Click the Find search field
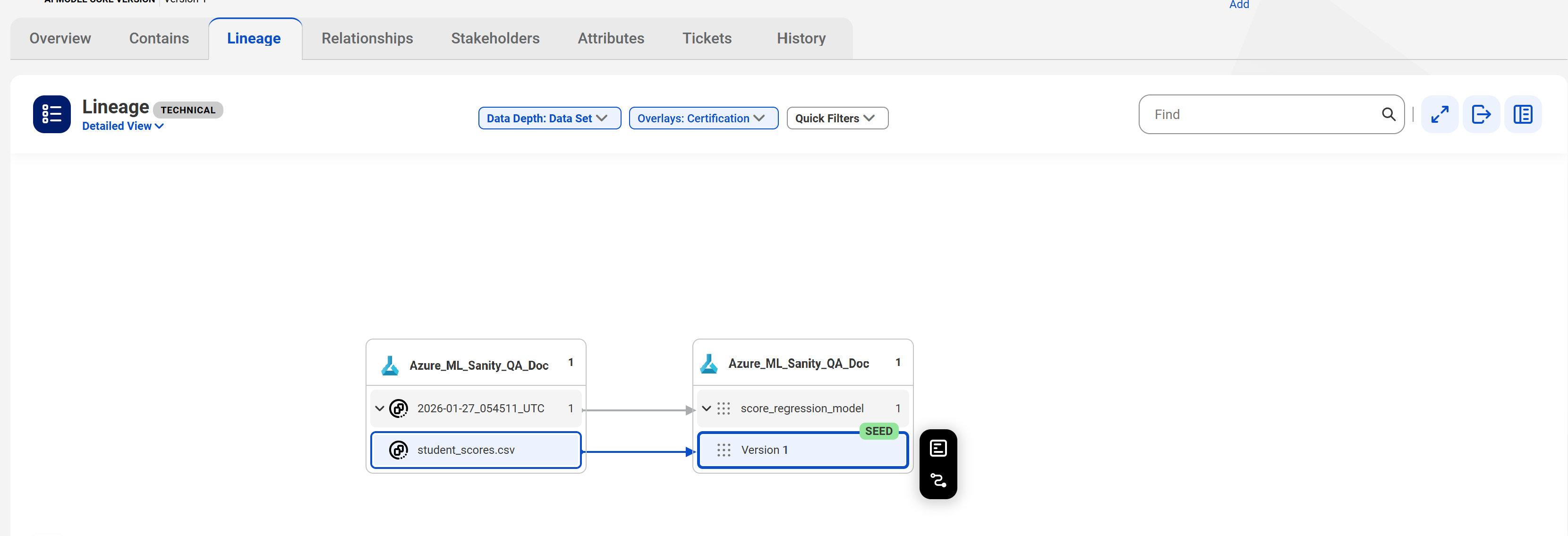1568x536 pixels. 1271,114
